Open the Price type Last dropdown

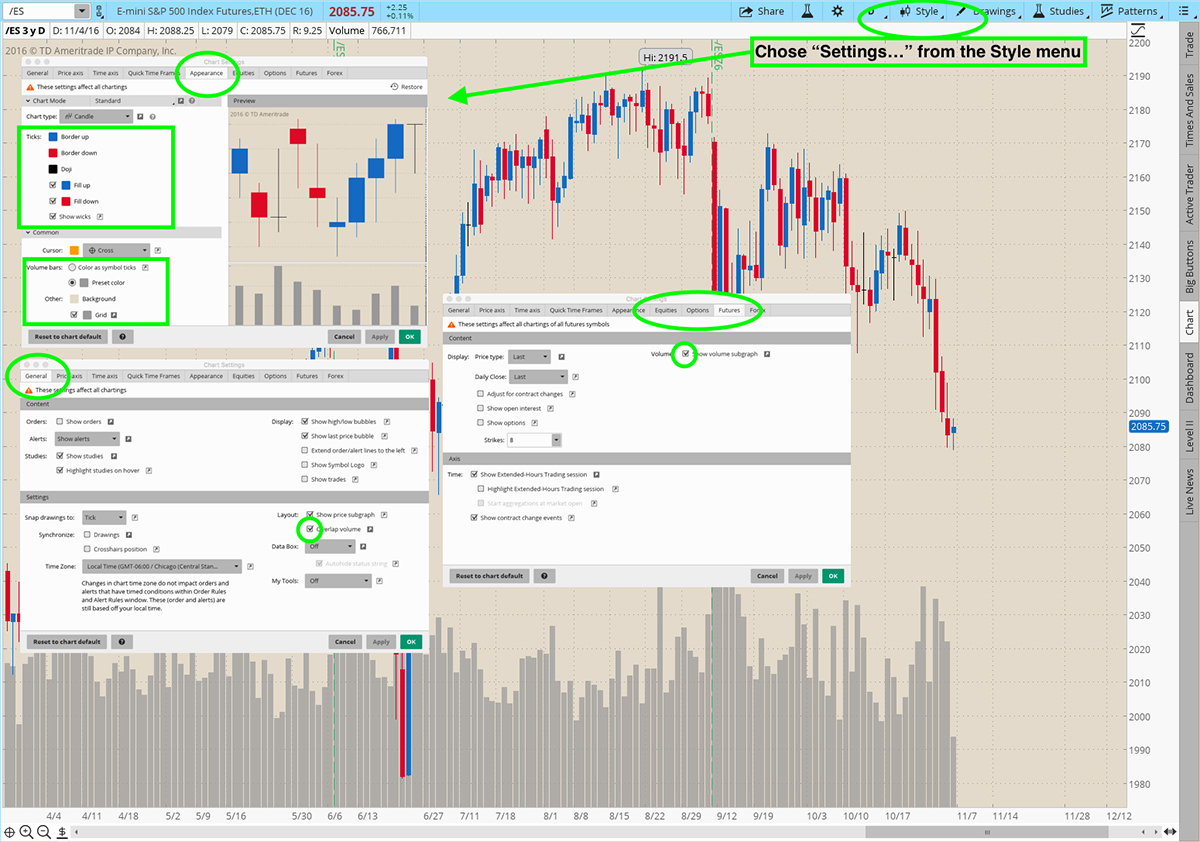530,356
